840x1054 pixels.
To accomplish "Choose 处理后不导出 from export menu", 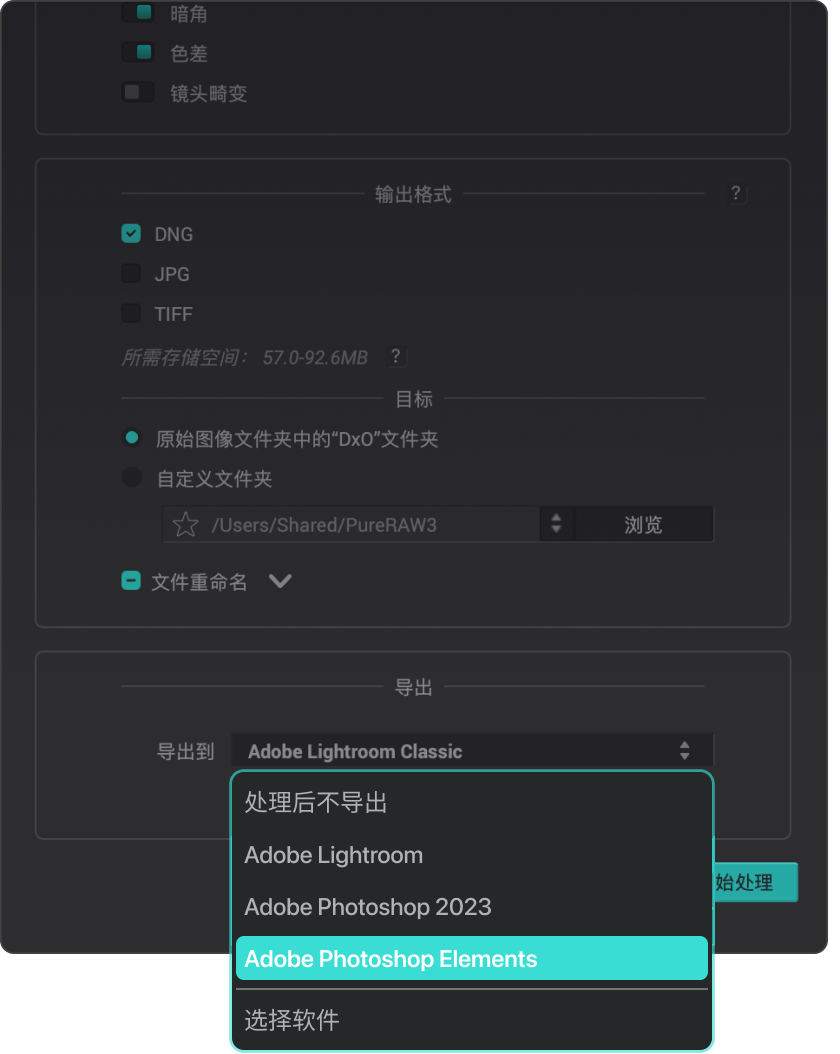I will (472, 803).
